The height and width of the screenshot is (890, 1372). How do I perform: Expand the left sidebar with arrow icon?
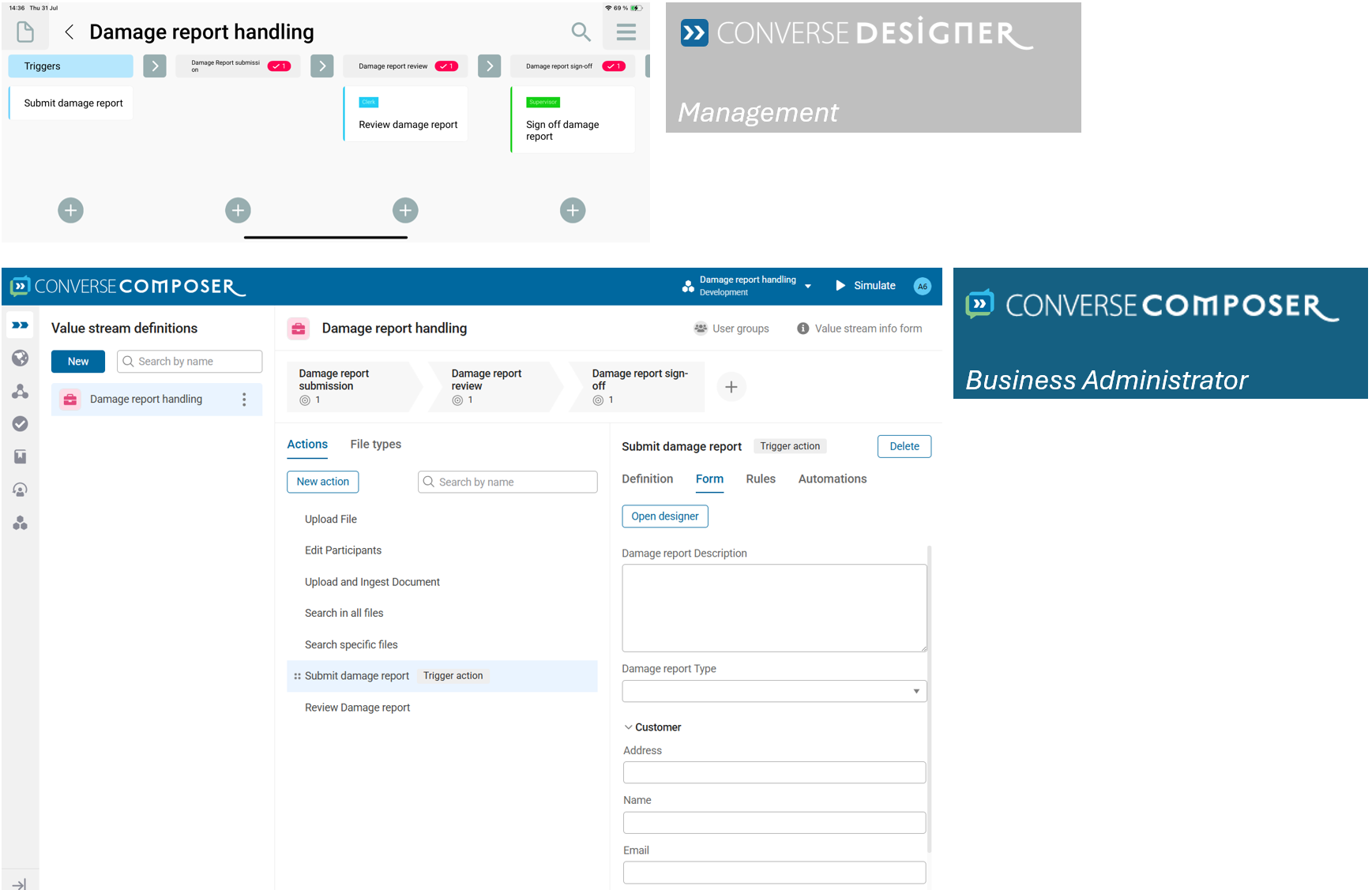(21, 884)
